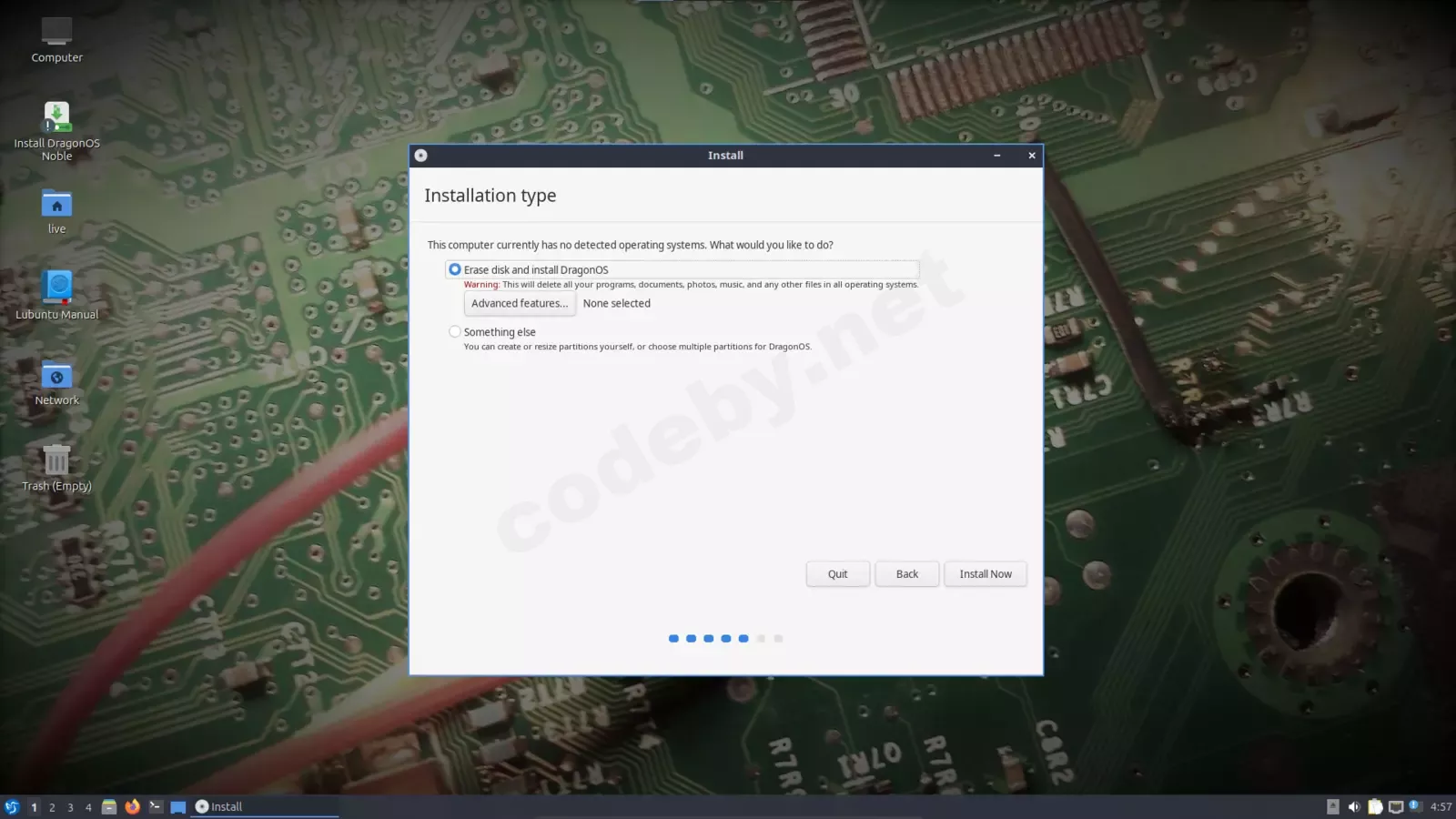Launch the file manager from the taskbar

109,807
